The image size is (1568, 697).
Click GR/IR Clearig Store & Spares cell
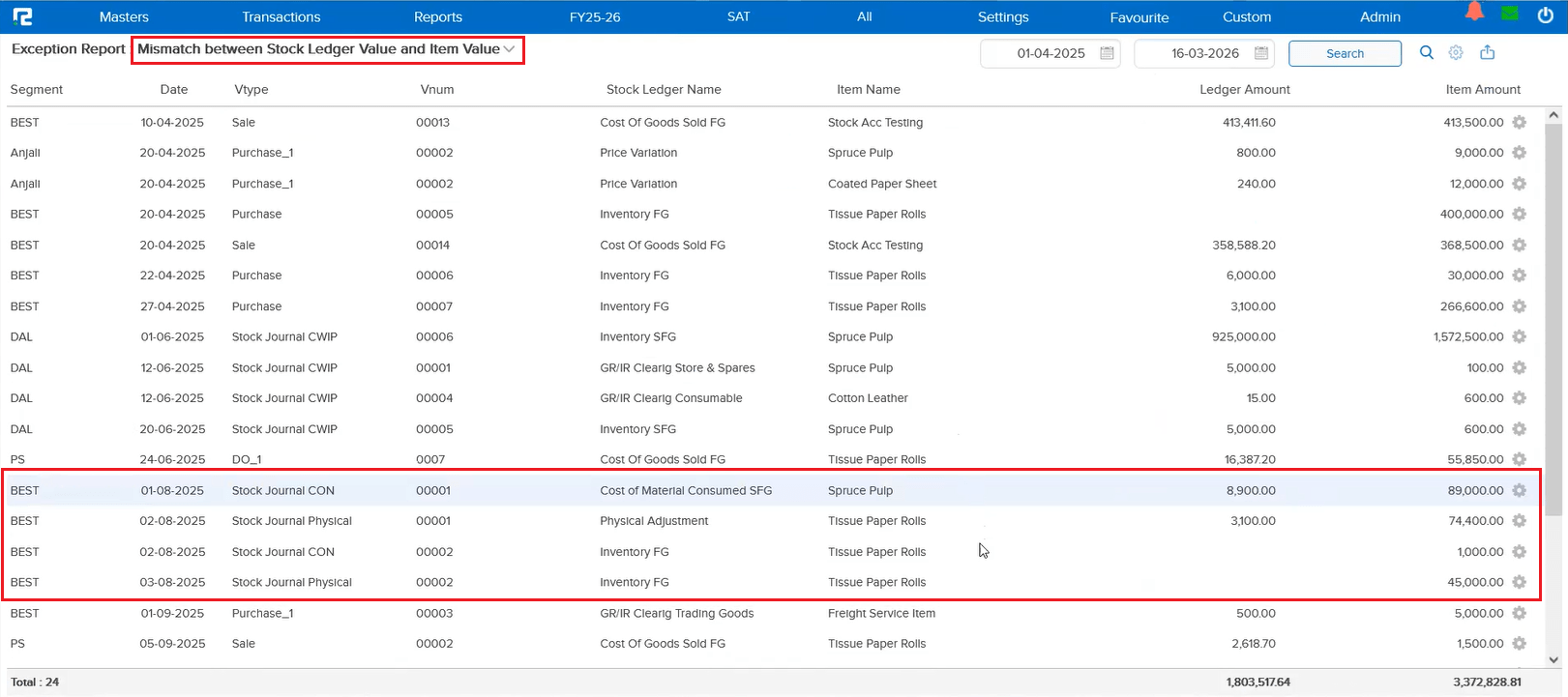[677, 368]
